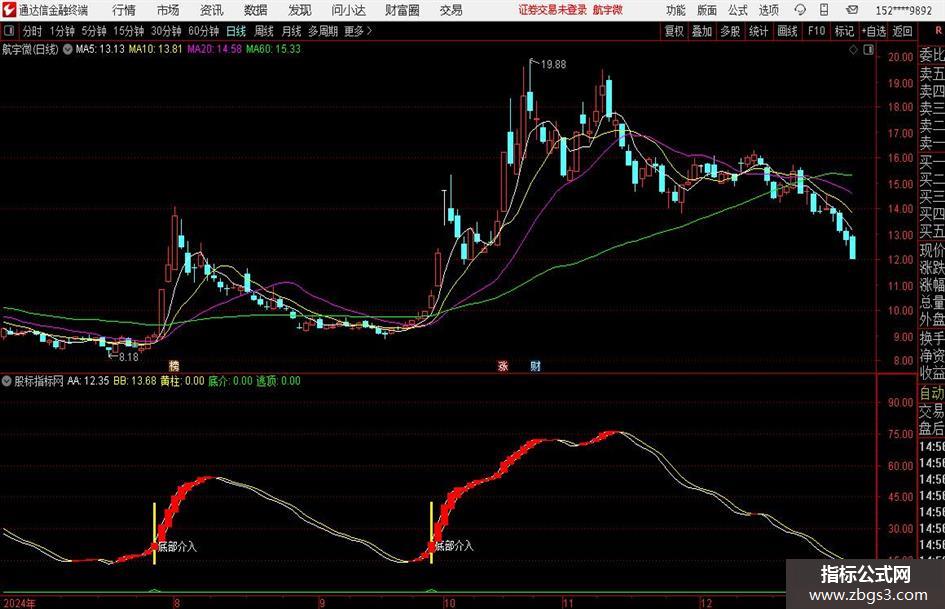
Task: Open the 交易 menu
Action: [x=451, y=10]
